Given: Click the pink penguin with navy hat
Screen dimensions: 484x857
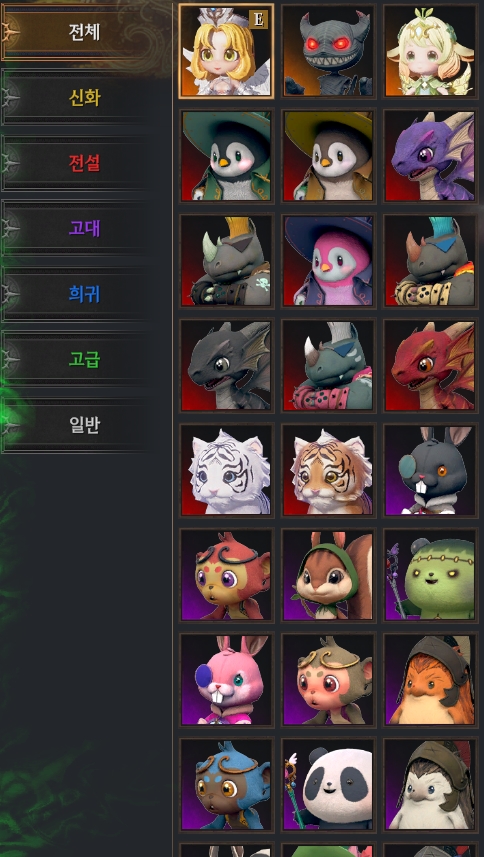Looking at the screenshot, I should pyautogui.click(x=328, y=261).
